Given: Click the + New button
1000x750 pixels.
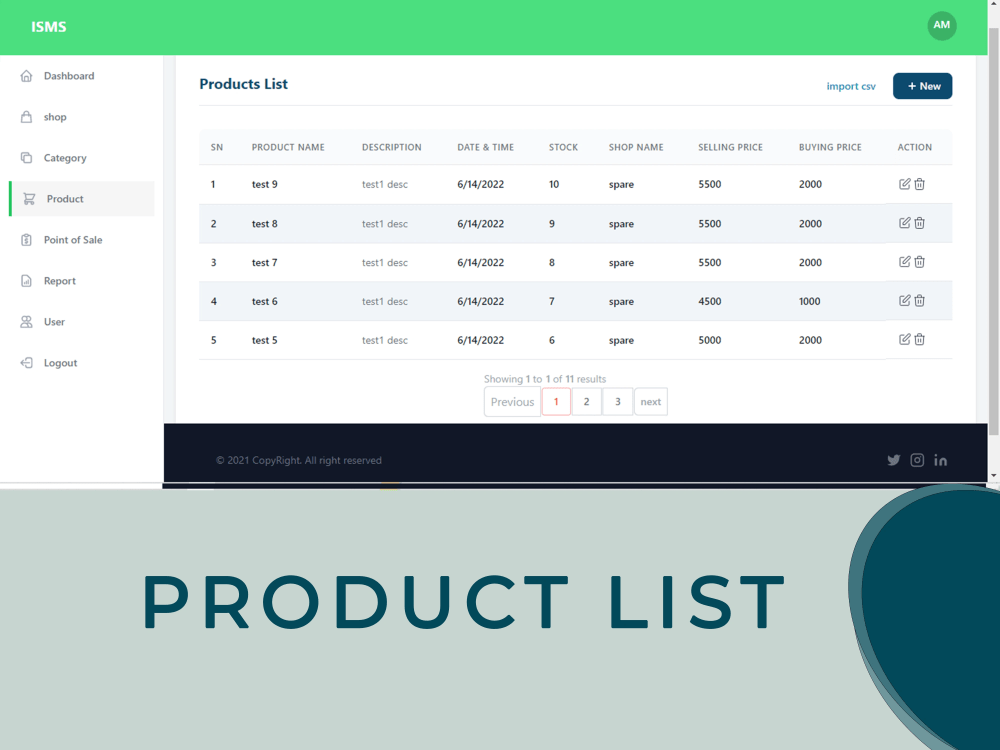Looking at the screenshot, I should 922,86.
